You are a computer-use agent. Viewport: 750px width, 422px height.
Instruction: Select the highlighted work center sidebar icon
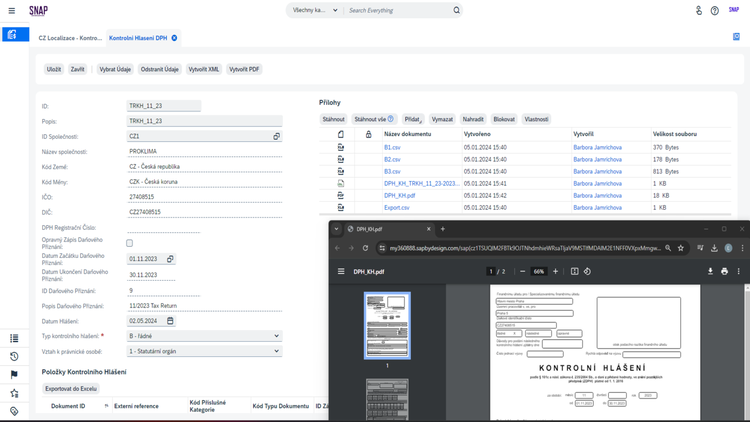15,34
